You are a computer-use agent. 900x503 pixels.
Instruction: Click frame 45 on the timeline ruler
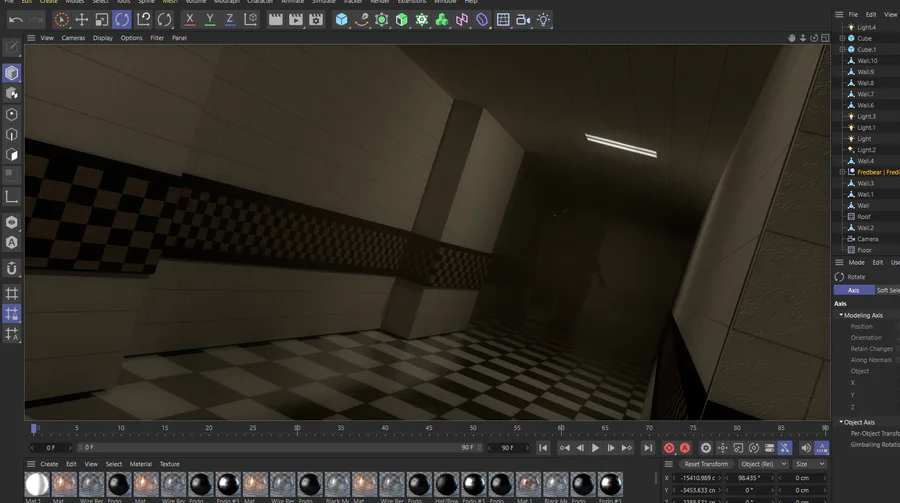tap(429, 428)
